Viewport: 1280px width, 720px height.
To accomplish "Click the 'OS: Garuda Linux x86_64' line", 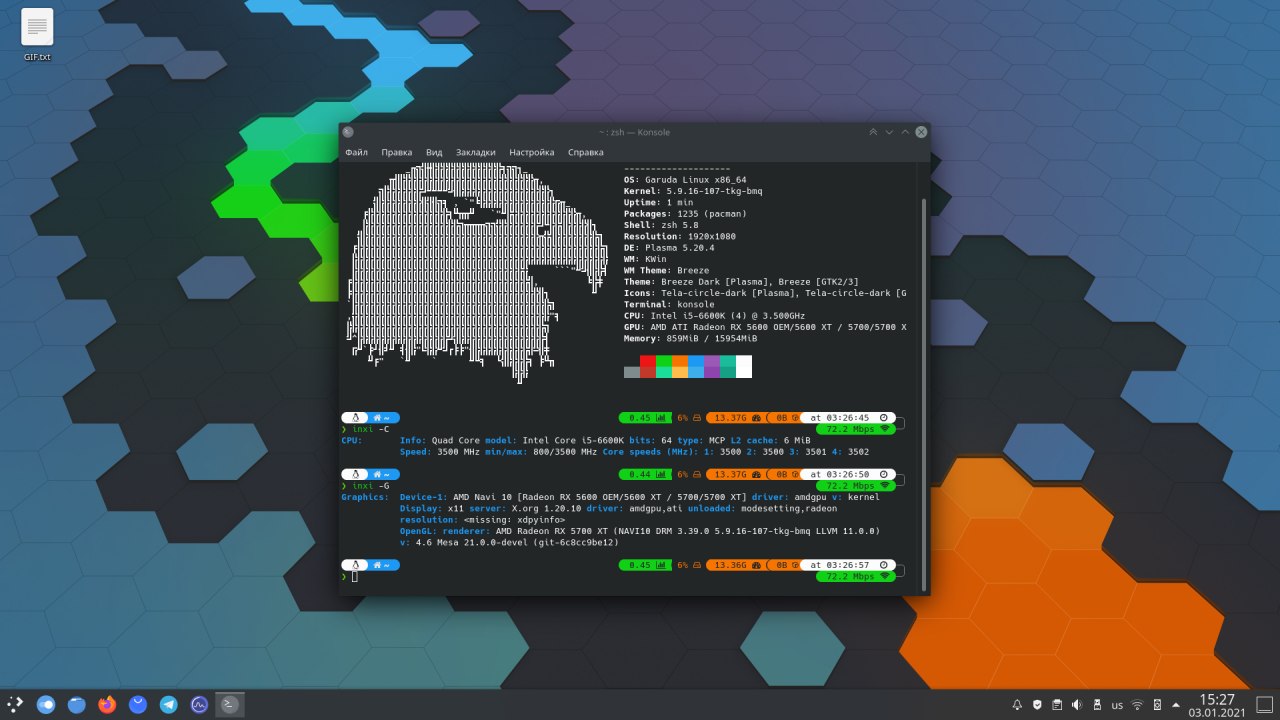I will click(685, 180).
